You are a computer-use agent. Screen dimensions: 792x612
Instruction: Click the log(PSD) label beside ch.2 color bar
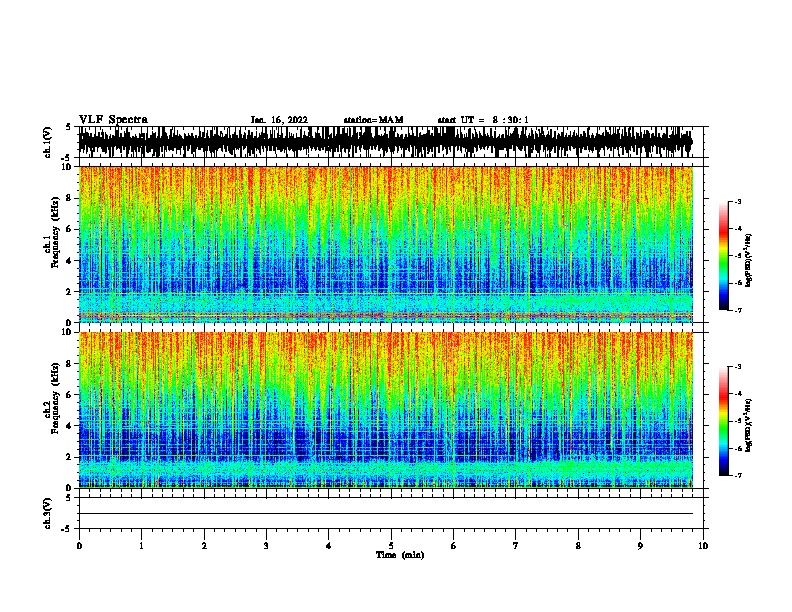point(748,425)
